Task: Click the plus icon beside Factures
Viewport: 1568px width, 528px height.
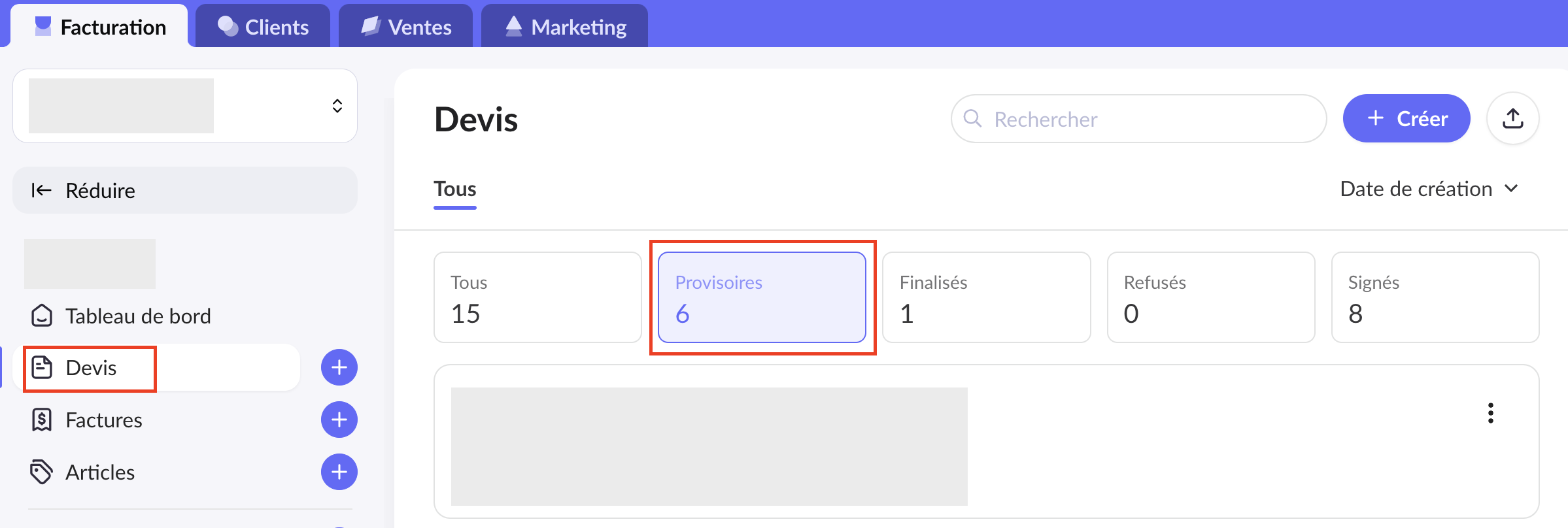Action: click(339, 420)
